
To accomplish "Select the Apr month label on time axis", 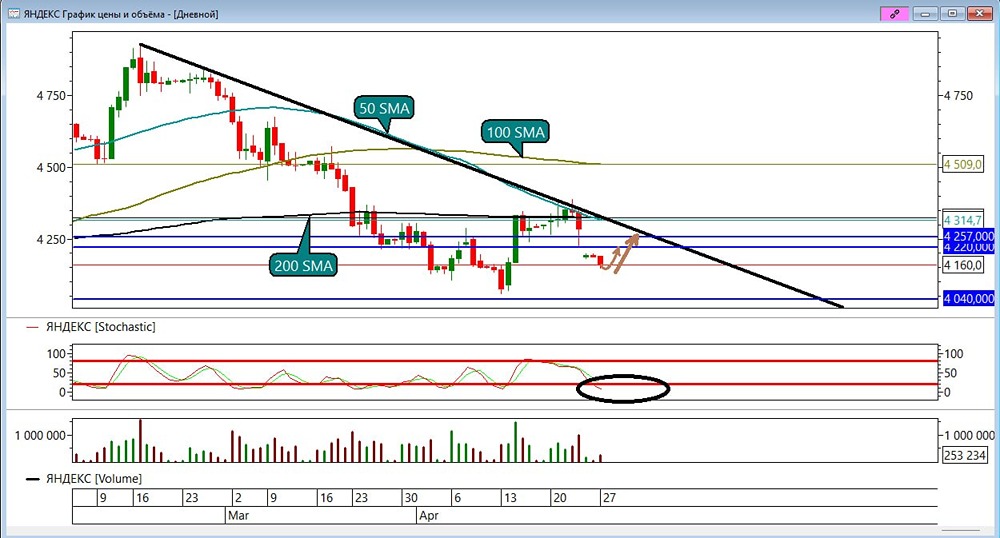I will 429,515.
